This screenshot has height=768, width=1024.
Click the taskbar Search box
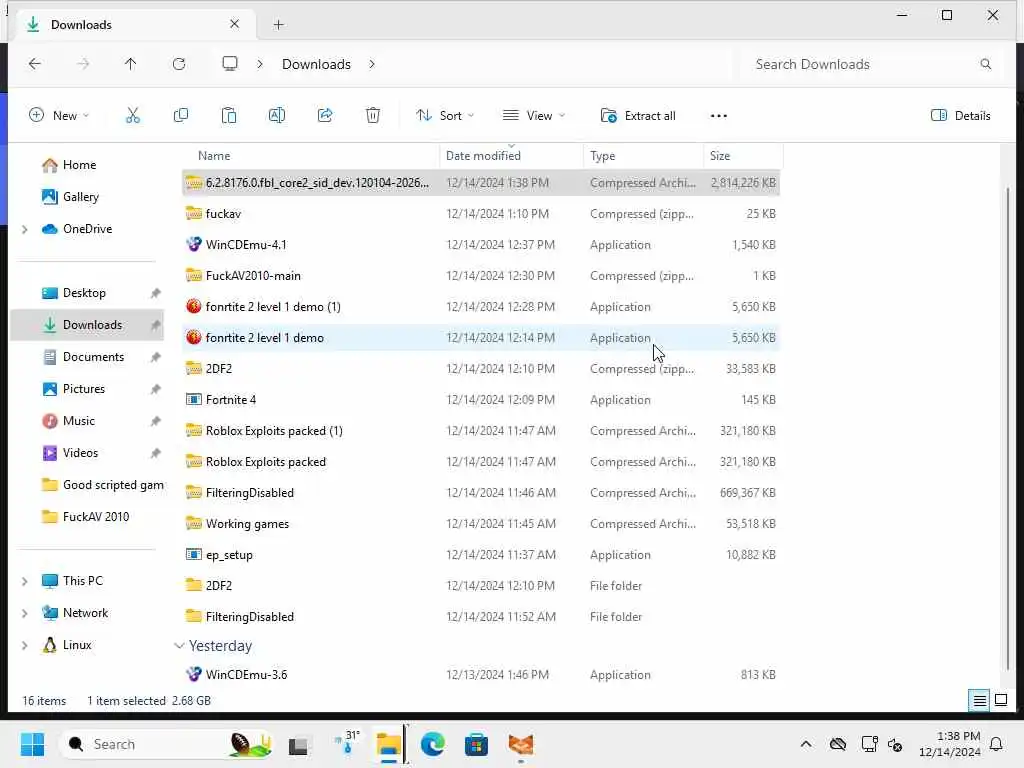pyautogui.click(x=167, y=744)
